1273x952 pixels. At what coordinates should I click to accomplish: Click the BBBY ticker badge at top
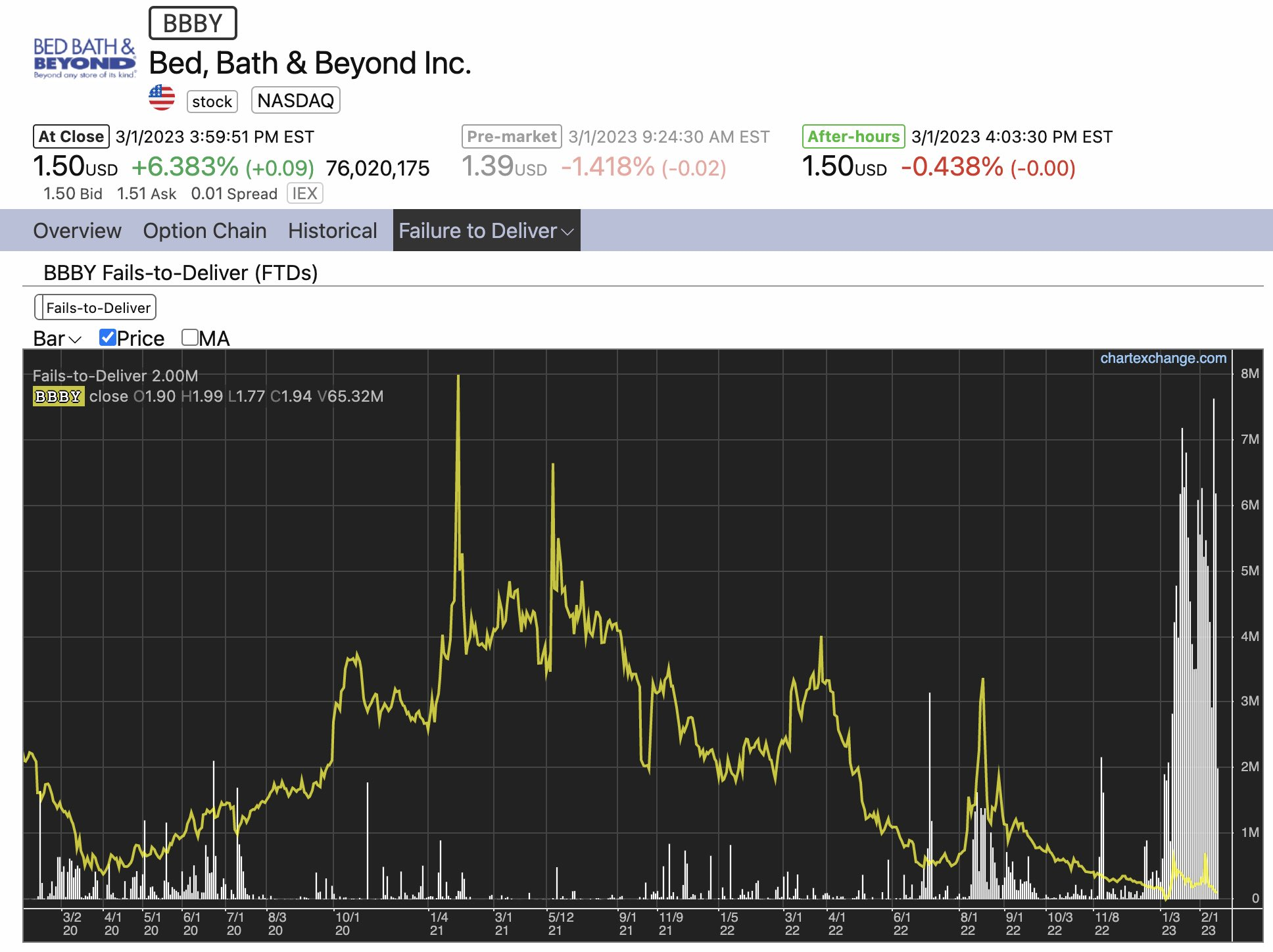(x=193, y=24)
